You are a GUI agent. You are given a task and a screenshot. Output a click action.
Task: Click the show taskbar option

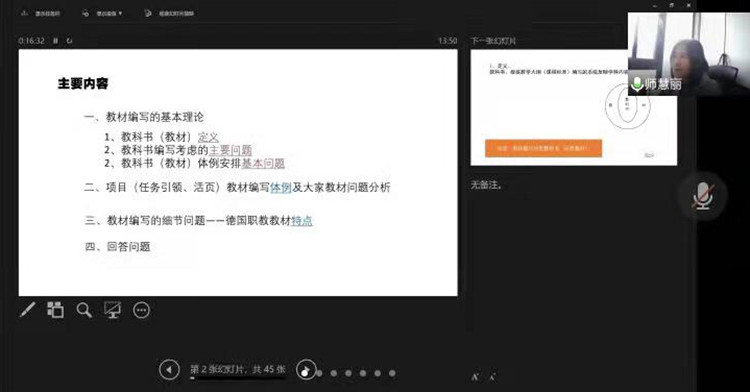point(41,13)
